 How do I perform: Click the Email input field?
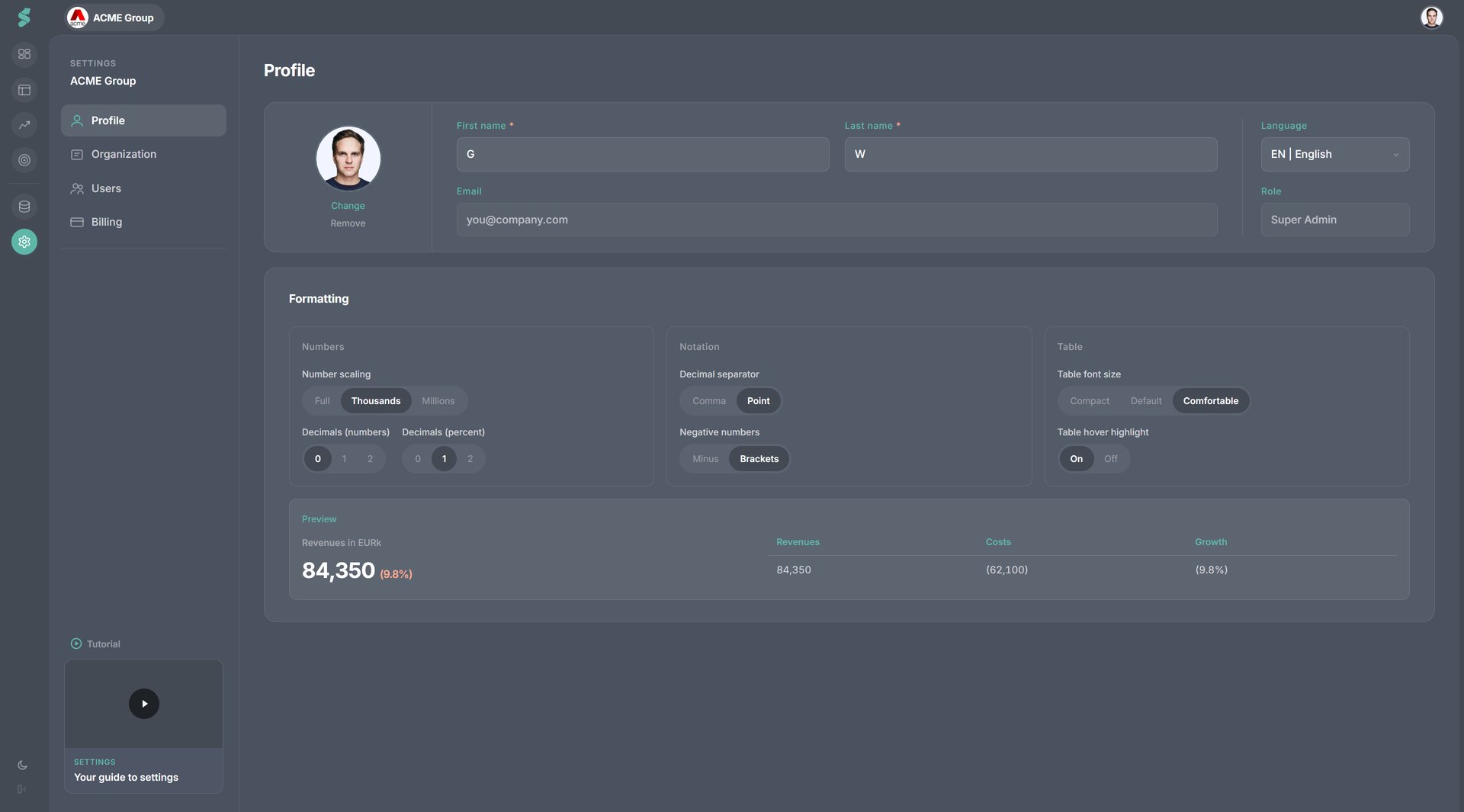[837, 220]
